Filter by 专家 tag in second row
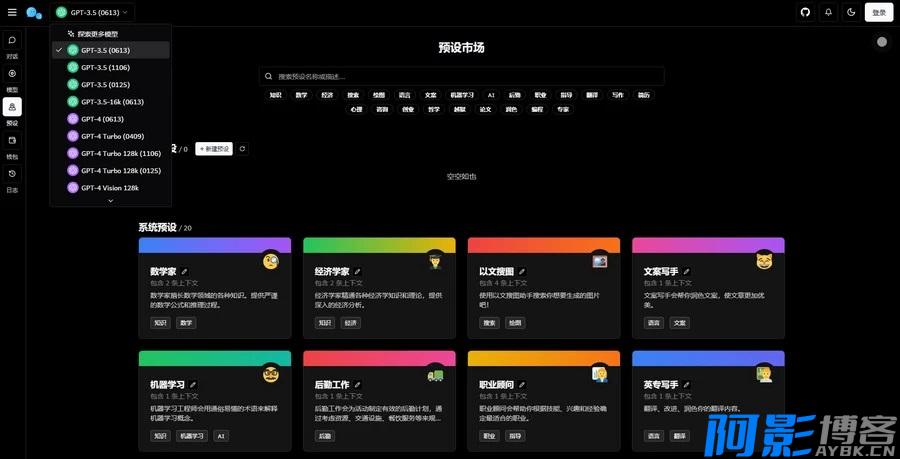Viewport: 900px width, 459px height. 562,109
